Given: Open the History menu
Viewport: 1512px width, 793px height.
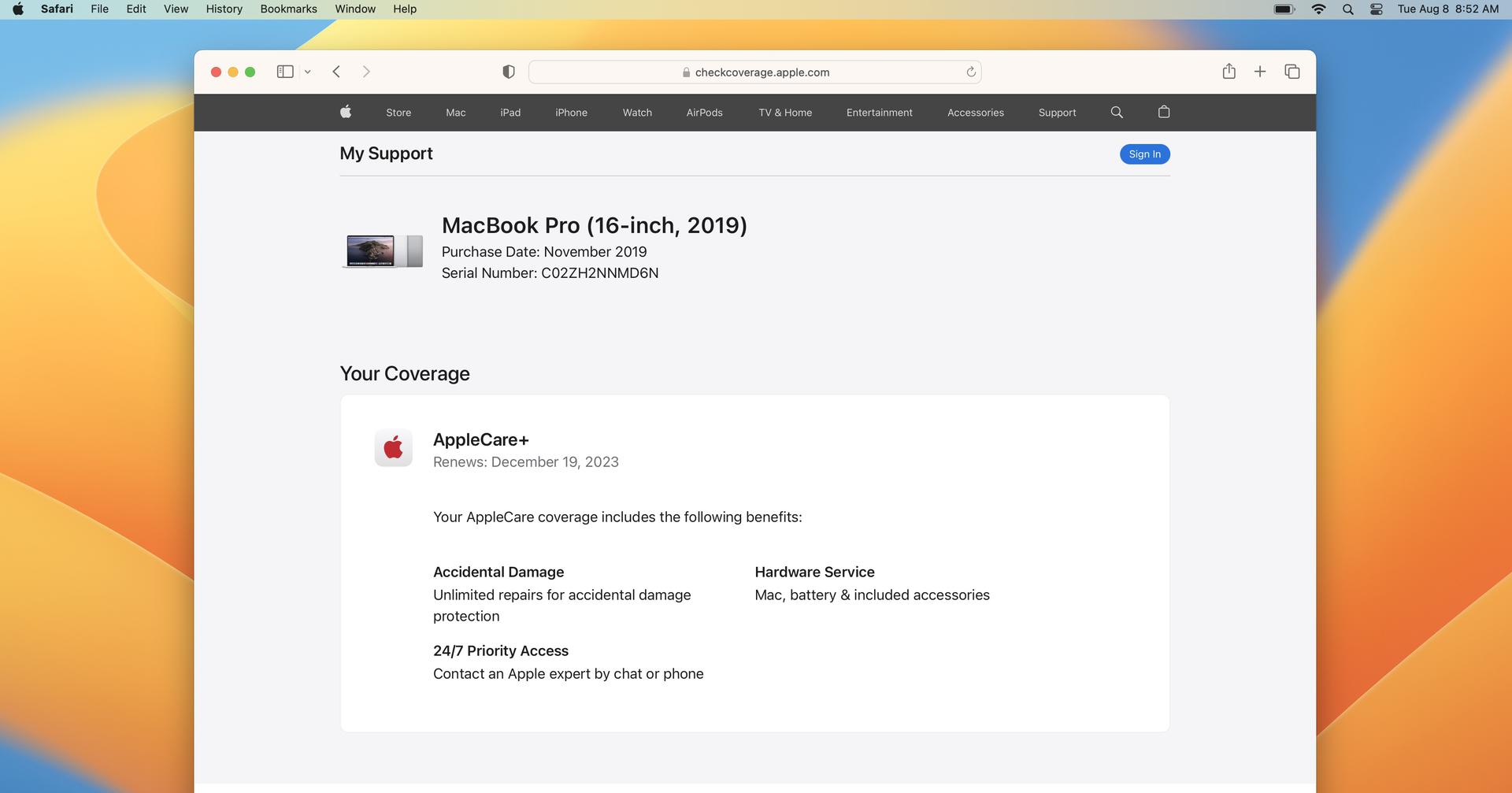Looking at the screenshot, I should pyautogui.click(x=224, y=9).
